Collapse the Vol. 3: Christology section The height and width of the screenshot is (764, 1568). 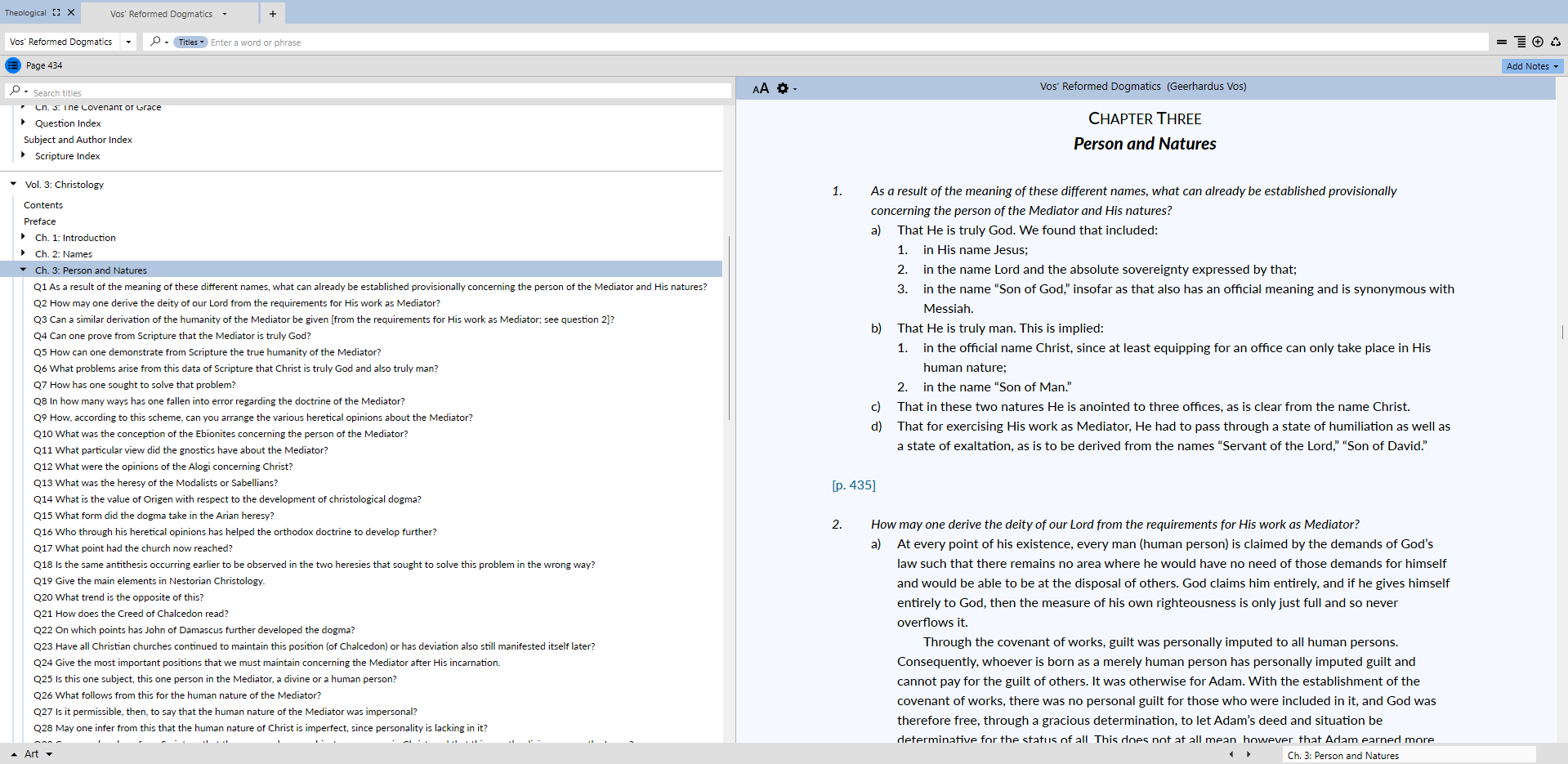point(13,184)
